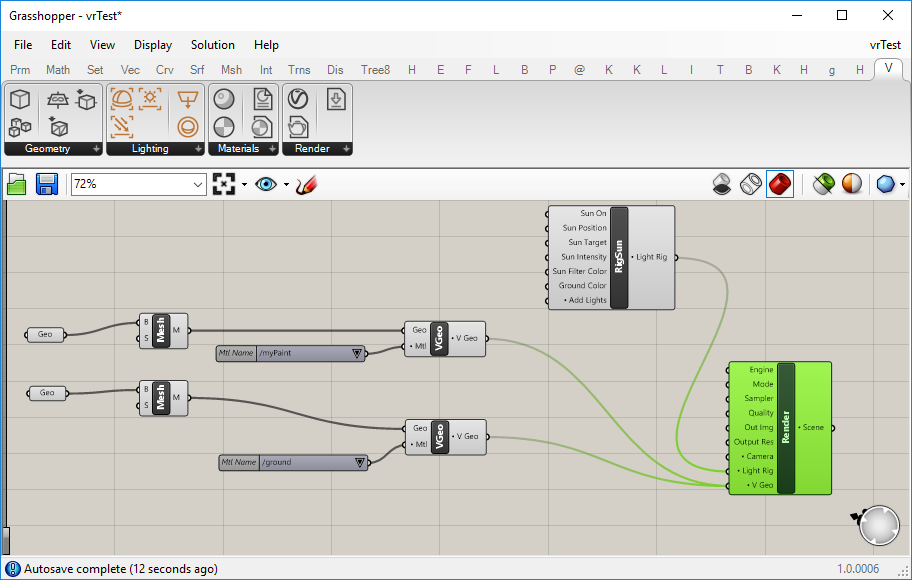Open the eye named views dropdown arrow
Screen dimensions: 912x580
coord(286,185)
